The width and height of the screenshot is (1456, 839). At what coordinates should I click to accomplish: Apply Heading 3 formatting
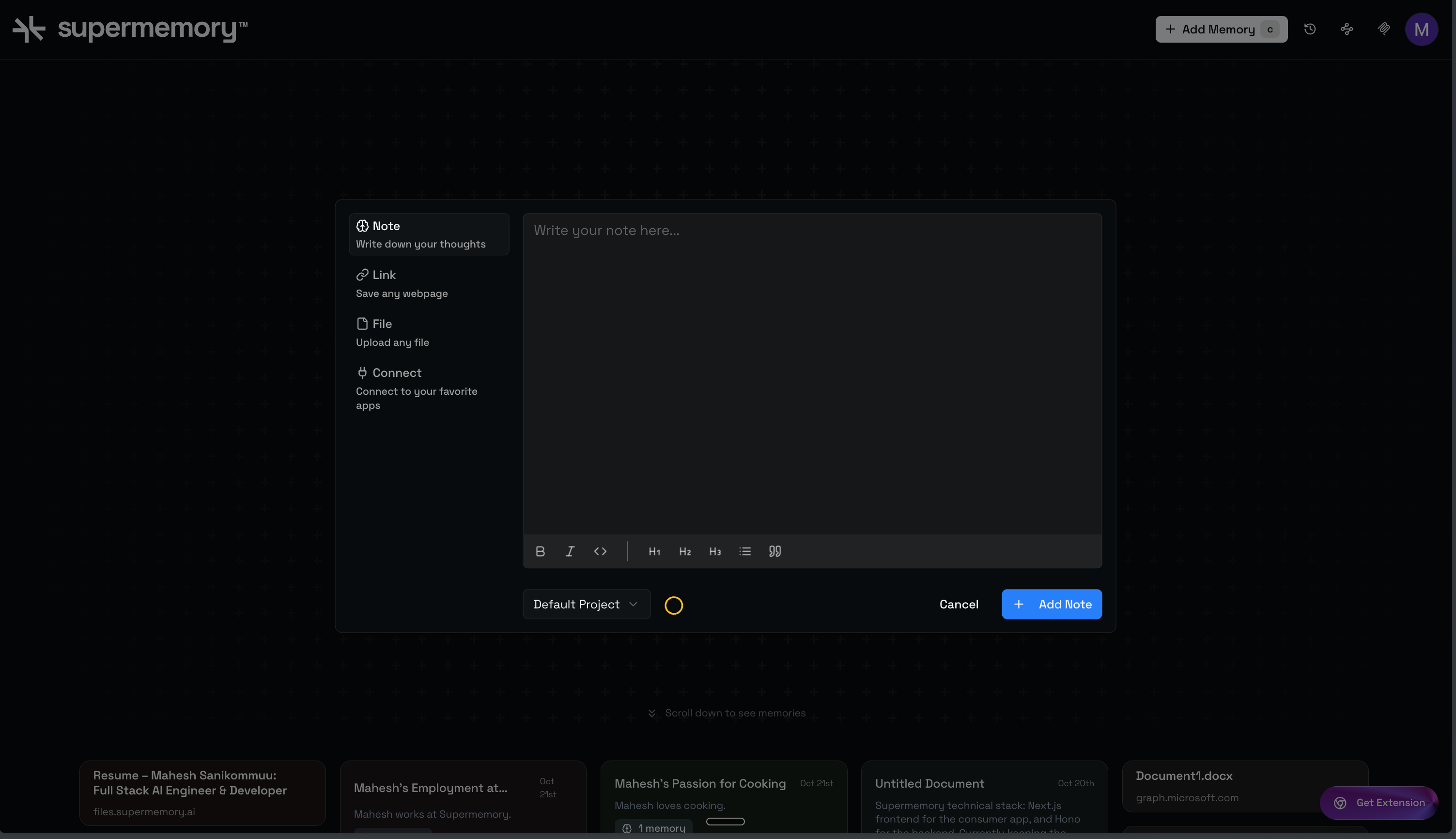(714, 551)
